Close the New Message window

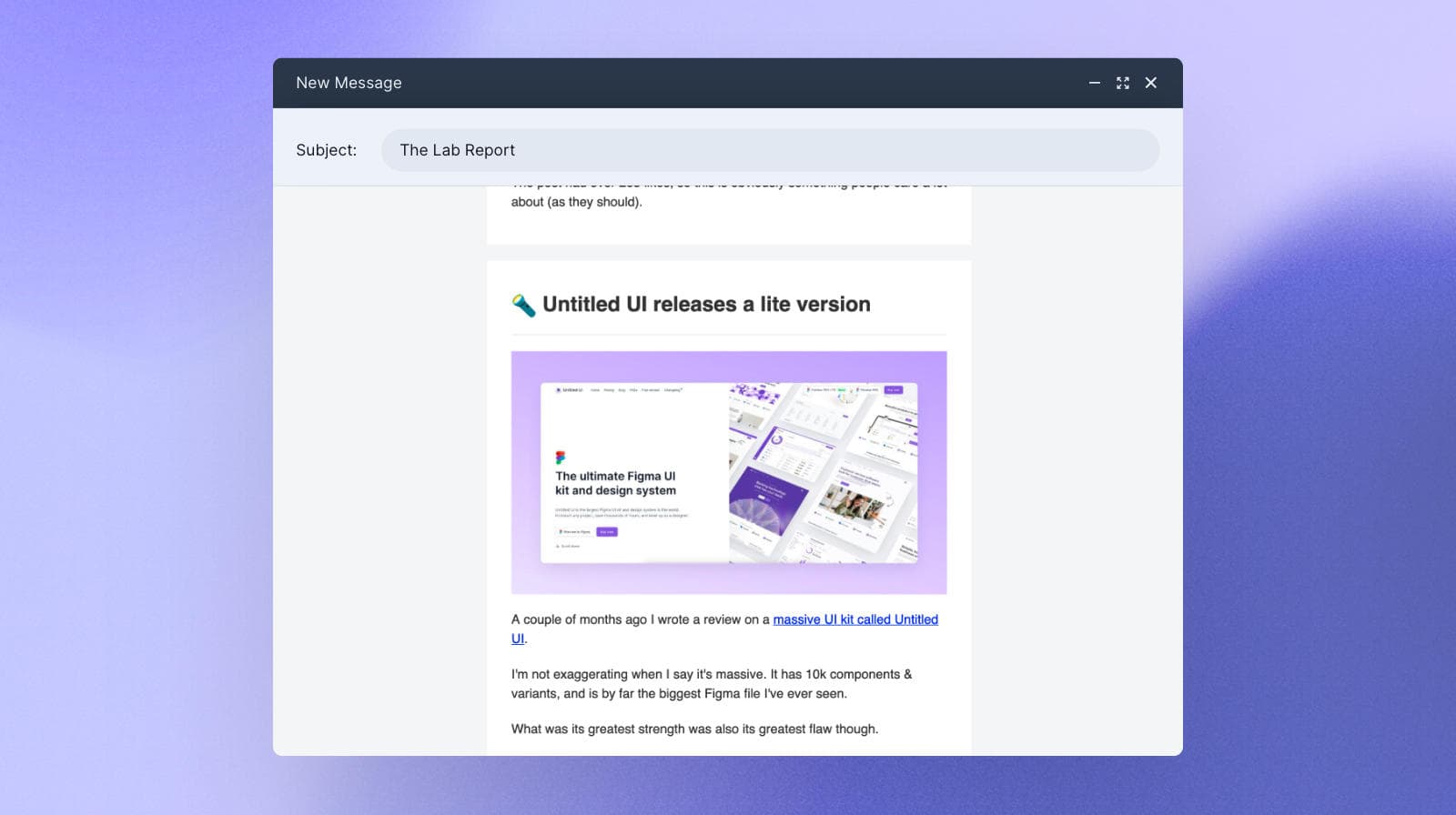point(1151,83)
